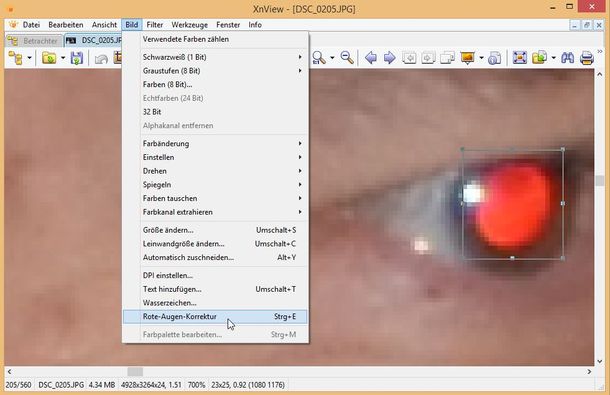Open the Info menu
Screen dimensions: 610x395
[255, 25]
